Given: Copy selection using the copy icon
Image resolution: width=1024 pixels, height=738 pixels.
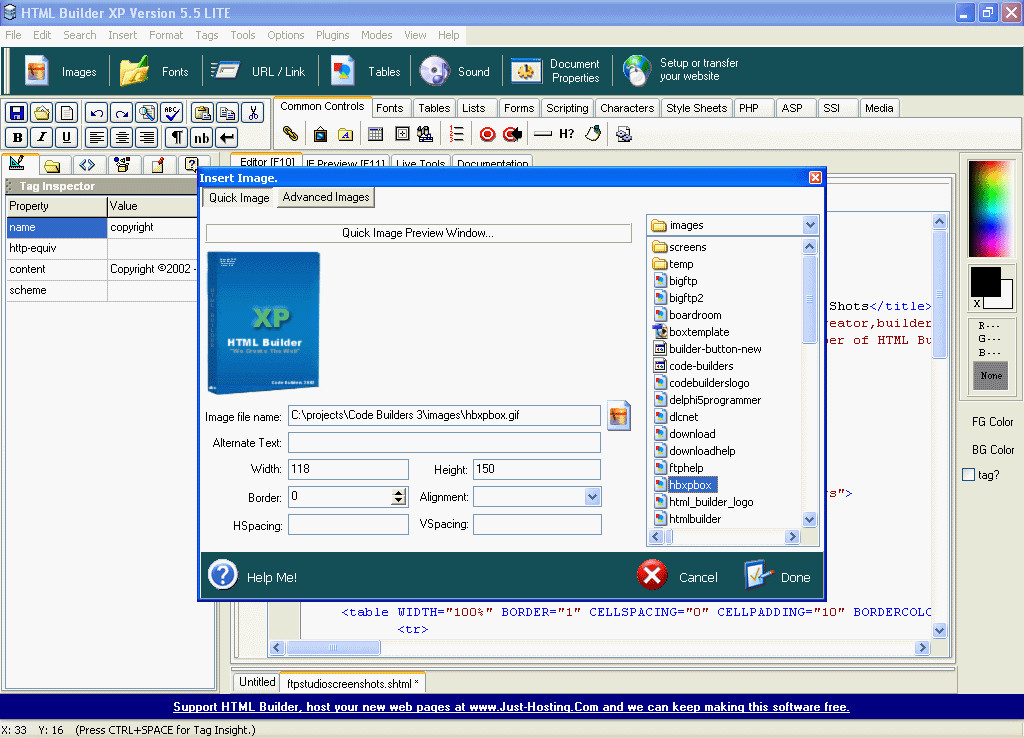Looking at the screenshot, I should (x=227, y=113).
